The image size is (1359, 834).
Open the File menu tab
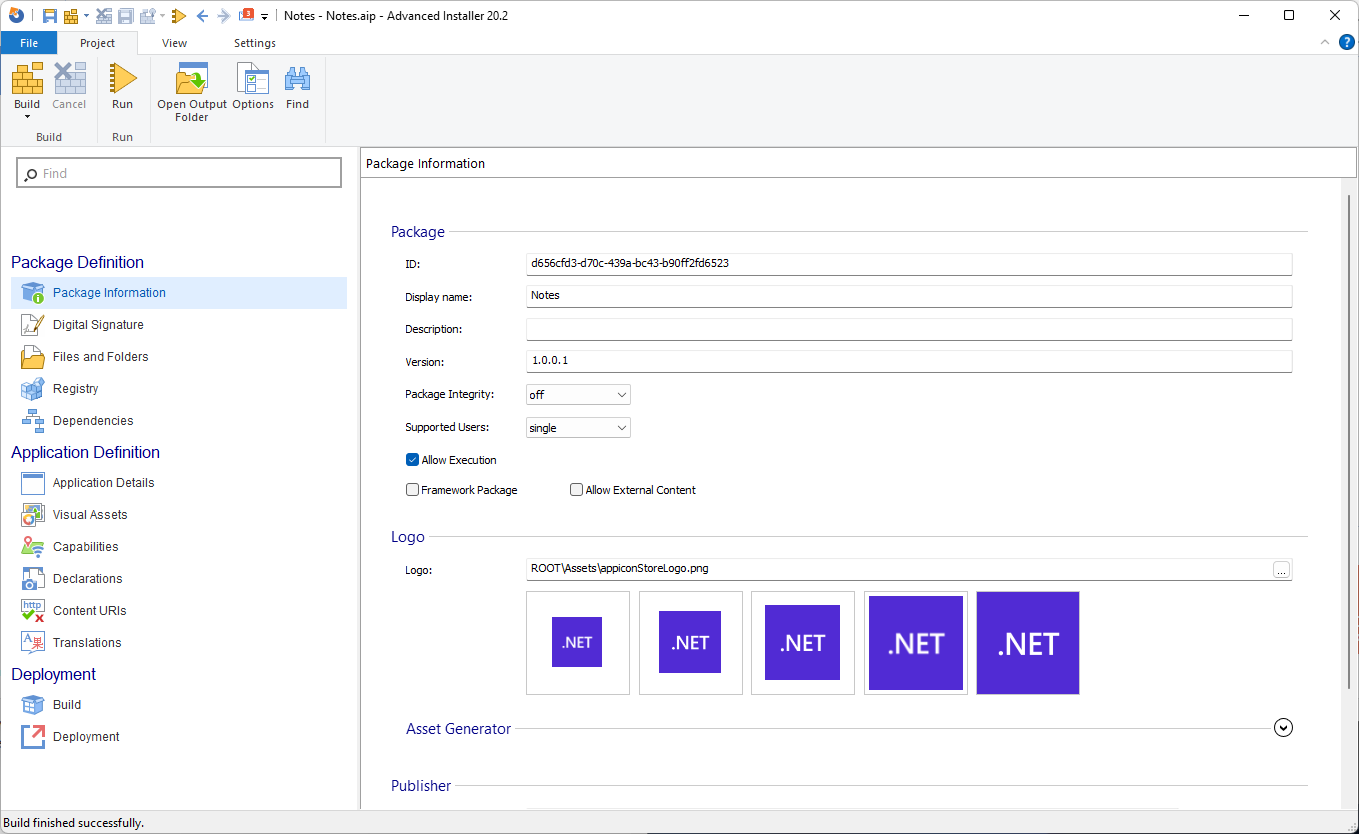click(29, 43)
